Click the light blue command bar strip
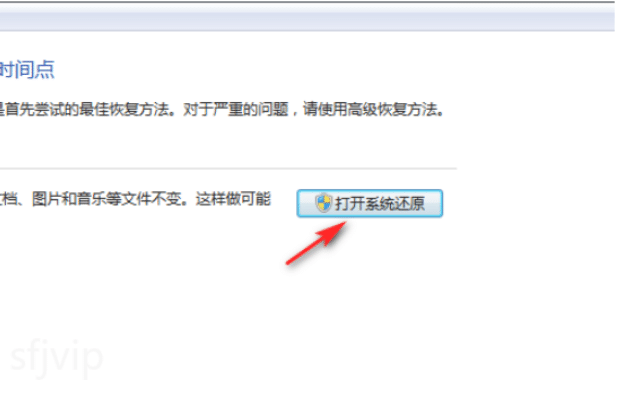 tap(307, 18)
